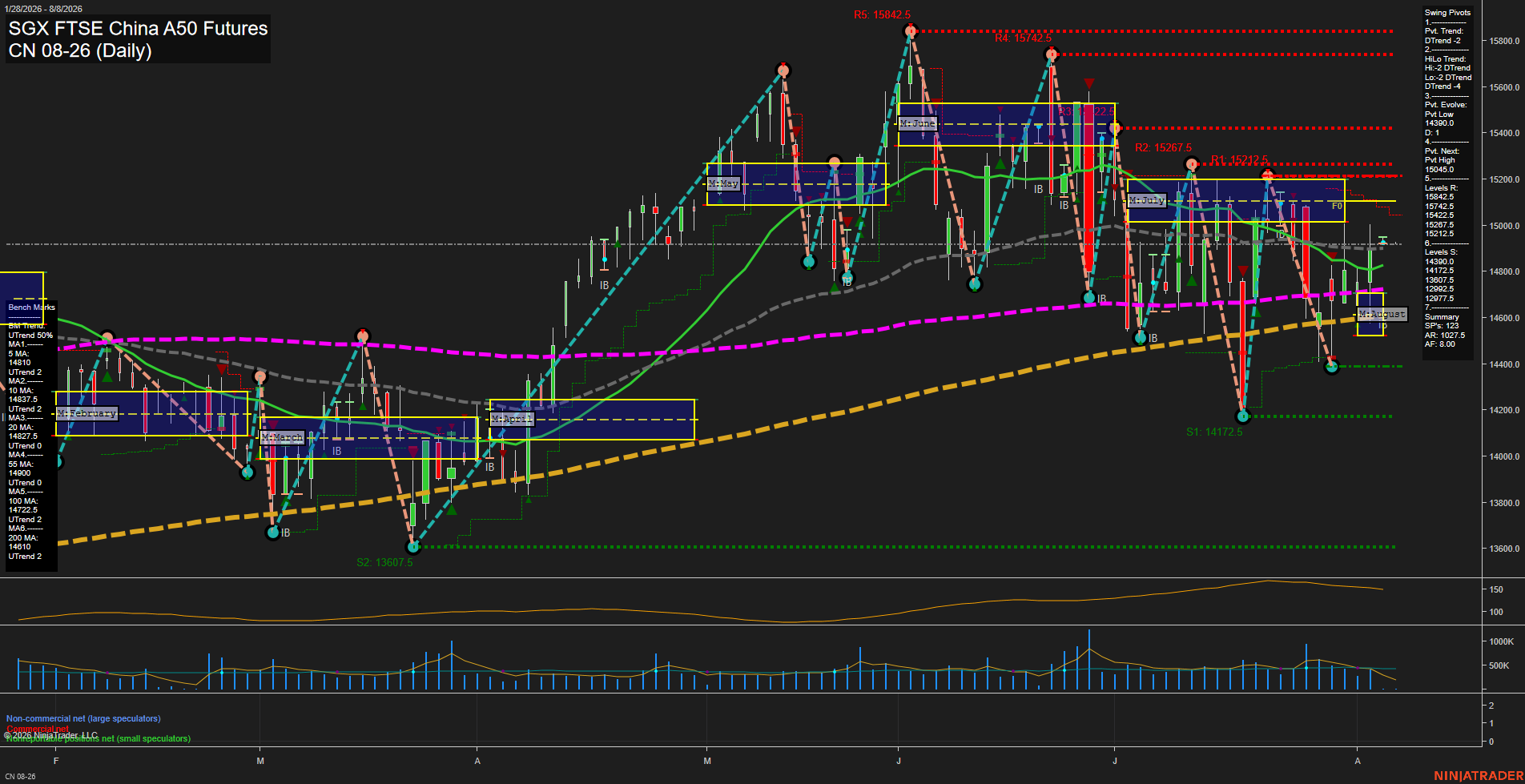Click the F0 label in the July box
Screen dimensions: 1525x784
[1337, 207]
